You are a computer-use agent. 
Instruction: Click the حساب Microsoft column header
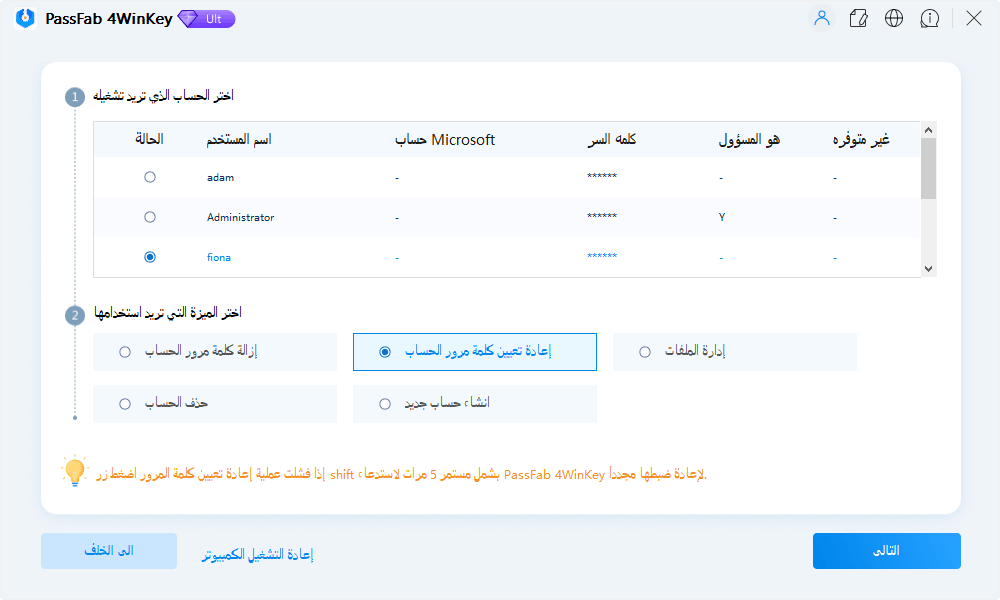[444, 140]
